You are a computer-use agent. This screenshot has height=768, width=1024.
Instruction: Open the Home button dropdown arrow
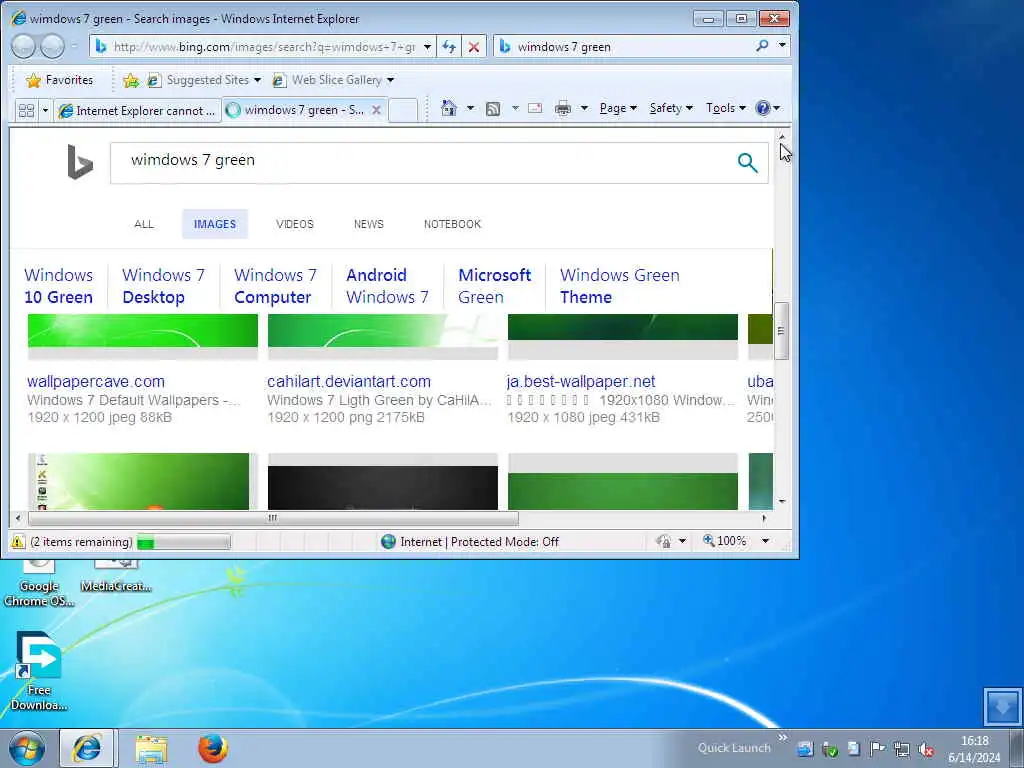click(470, 108)
